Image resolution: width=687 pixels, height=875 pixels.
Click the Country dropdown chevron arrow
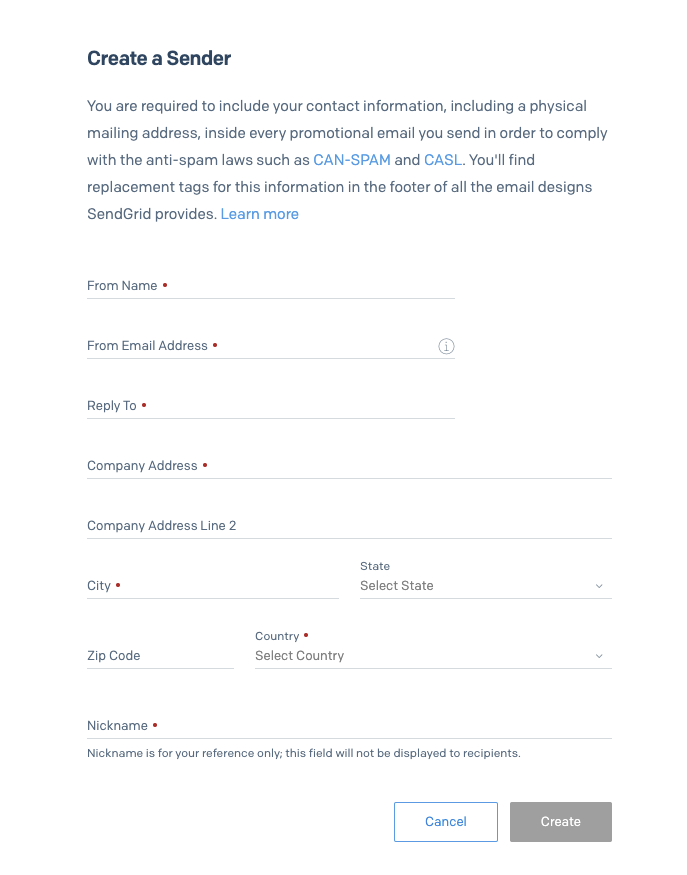[x=599, y=656]
